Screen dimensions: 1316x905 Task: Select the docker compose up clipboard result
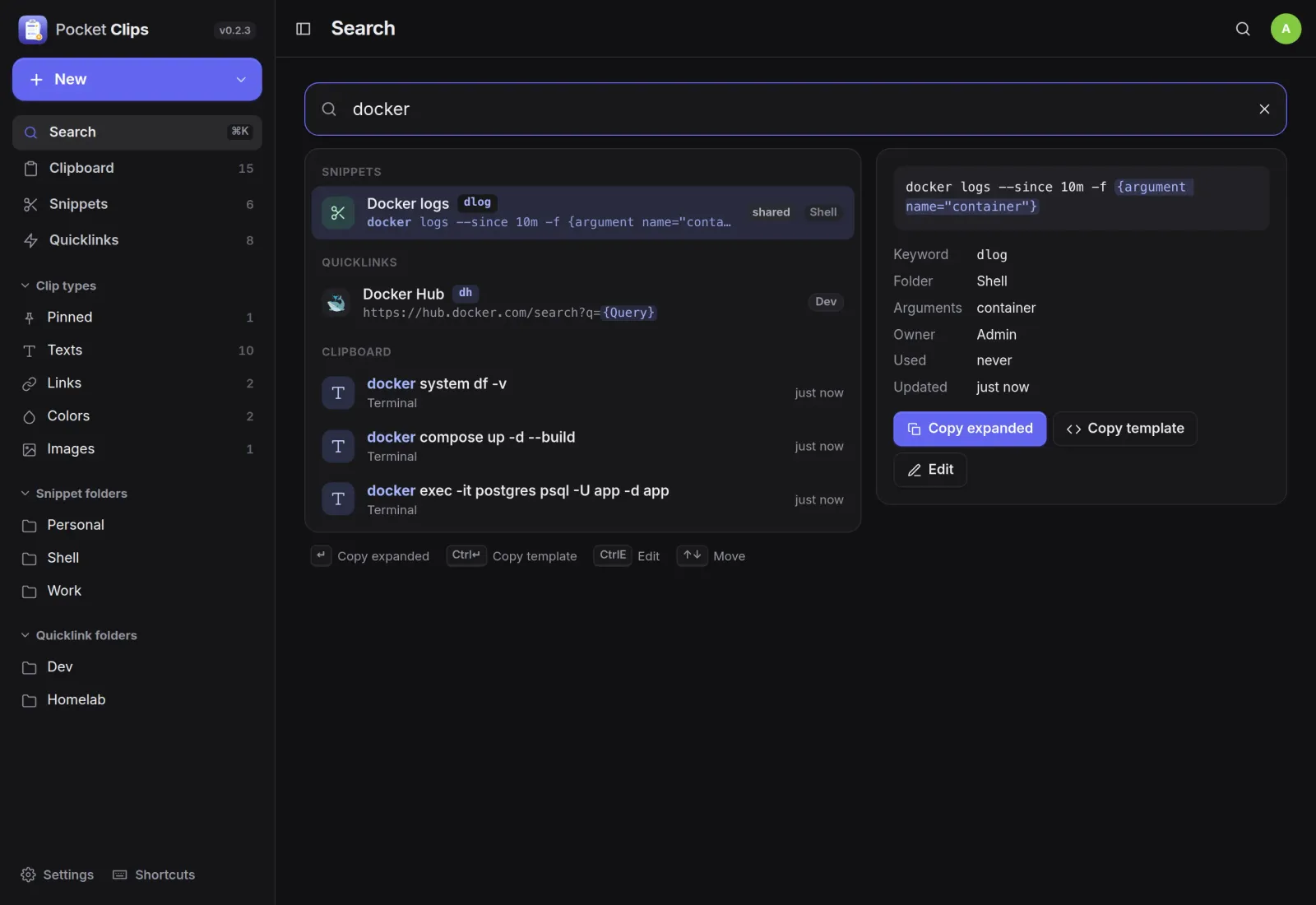[582, 447]
